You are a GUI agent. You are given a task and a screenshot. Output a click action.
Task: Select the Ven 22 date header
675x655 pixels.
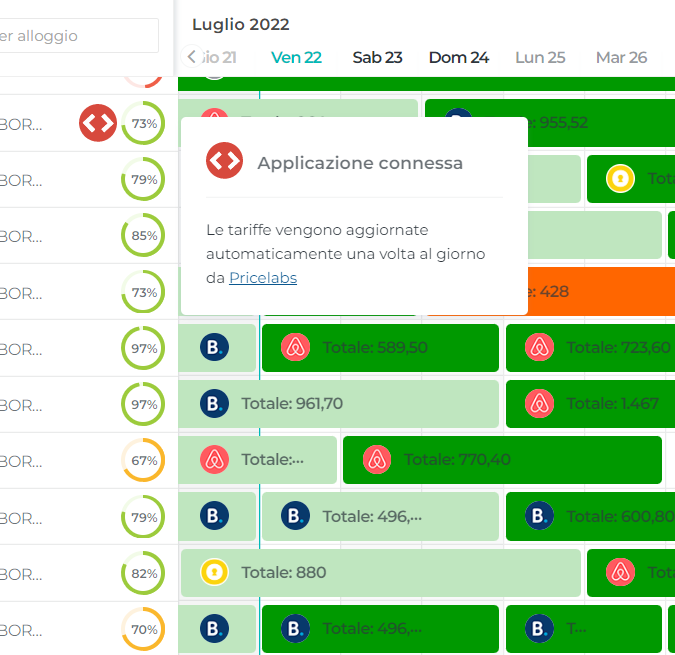pyautogui.click(x=296, y=57)
